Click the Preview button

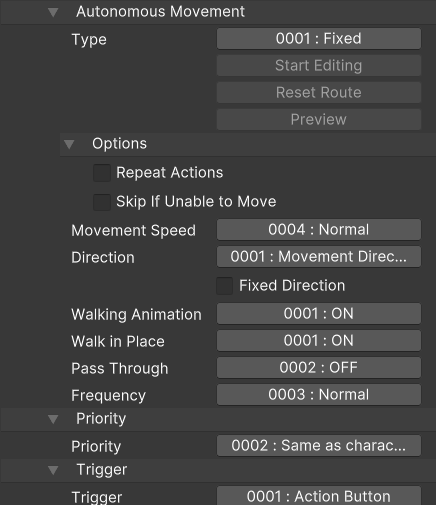coord(319,120)
